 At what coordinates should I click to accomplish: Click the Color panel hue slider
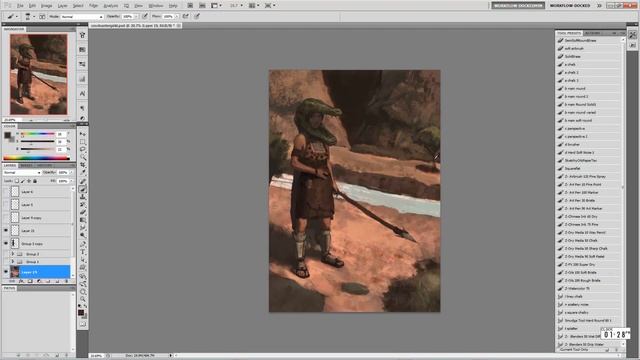click(x=38, y=134)
